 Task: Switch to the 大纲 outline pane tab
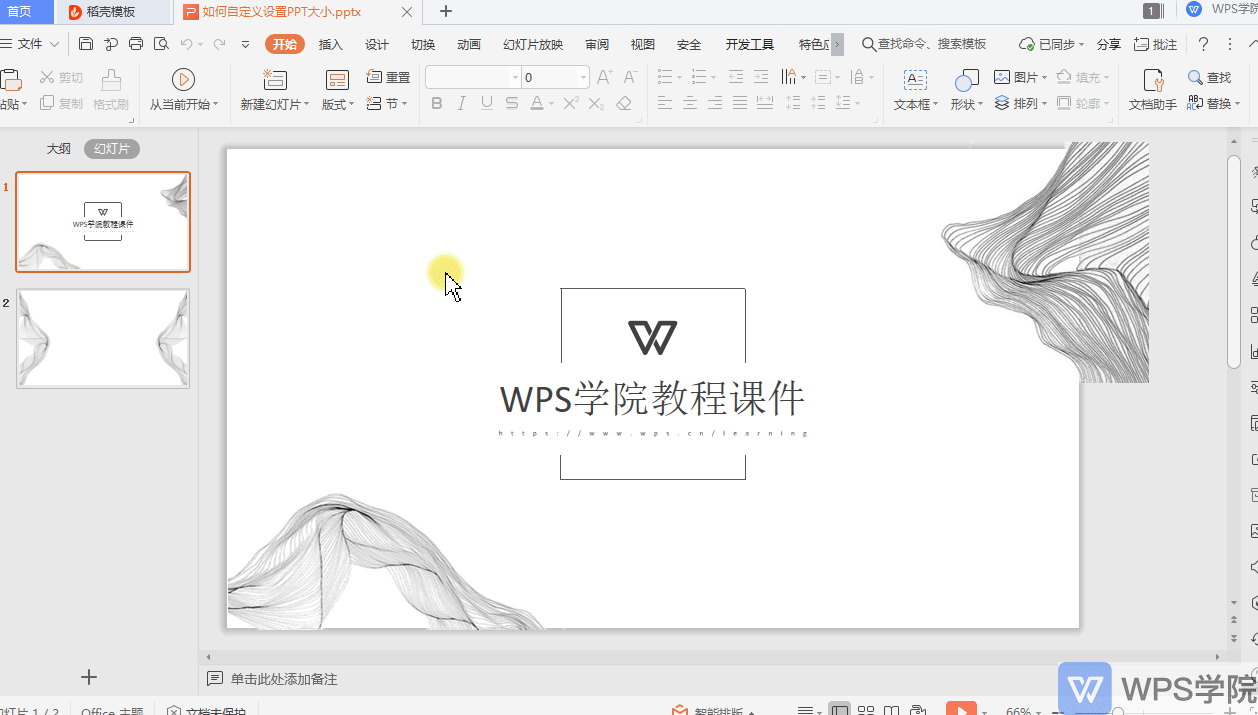click(59, 149)
